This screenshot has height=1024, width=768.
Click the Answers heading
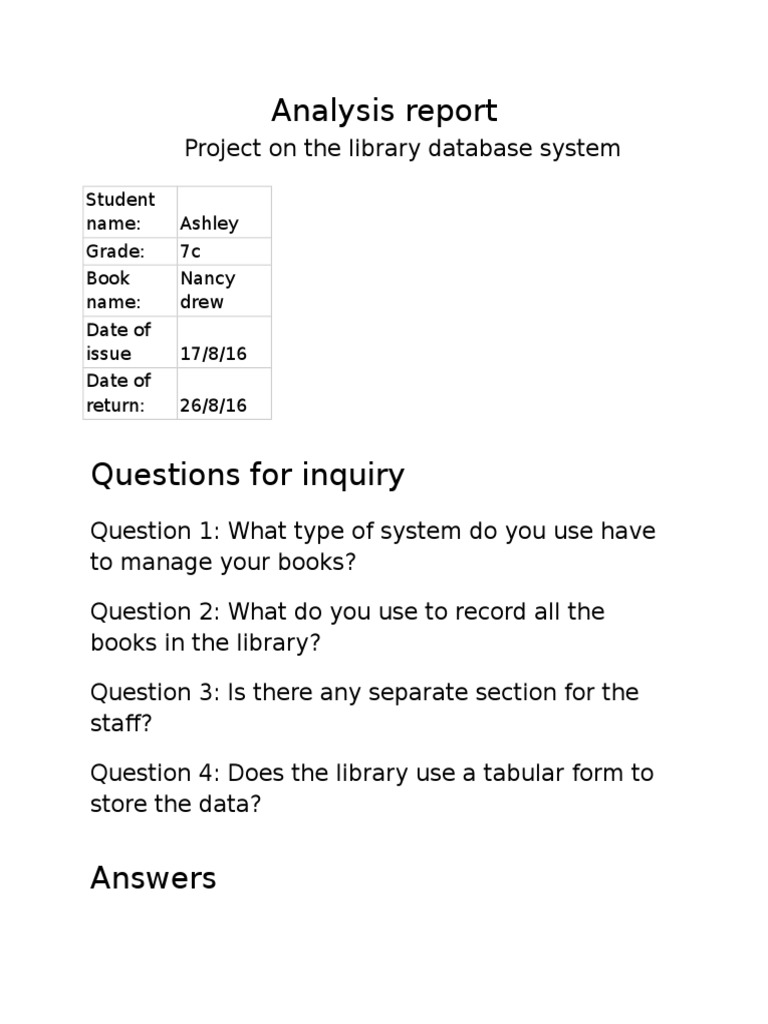tap(153, 878)
